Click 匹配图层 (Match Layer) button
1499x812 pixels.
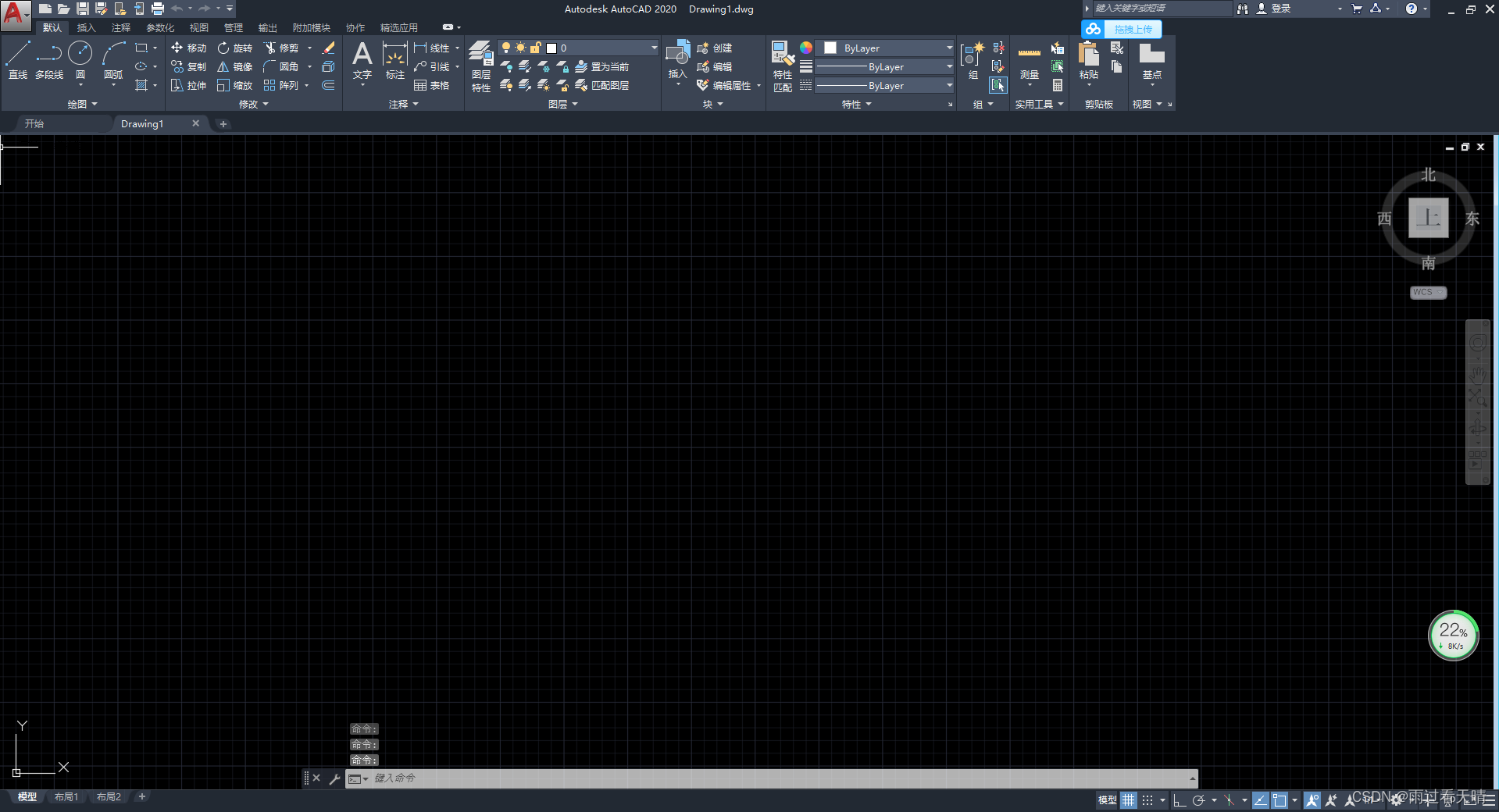(602, 85)
